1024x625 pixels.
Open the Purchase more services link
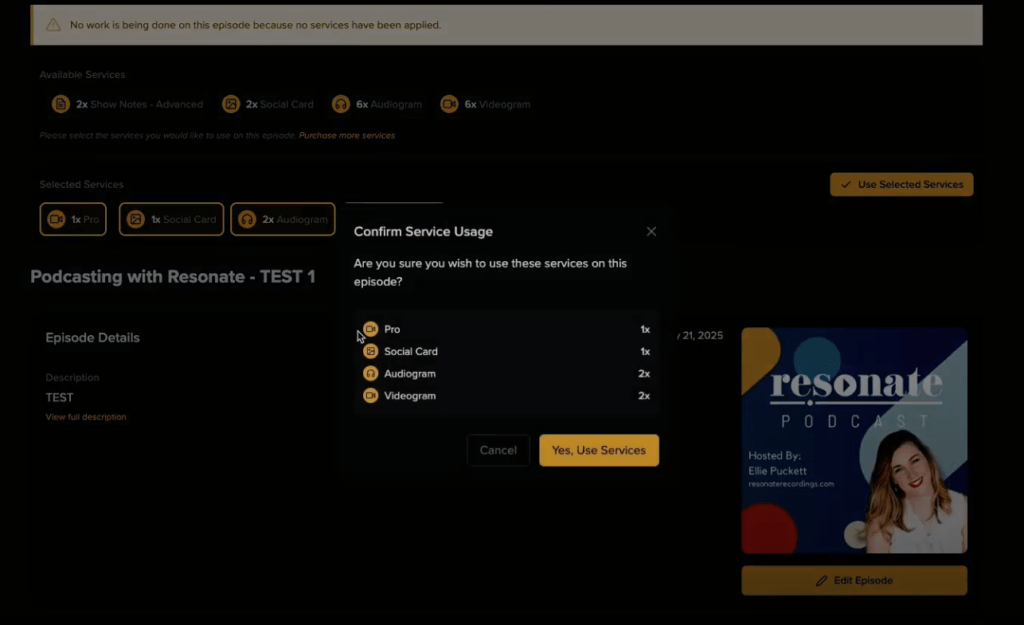click(346, 135)
